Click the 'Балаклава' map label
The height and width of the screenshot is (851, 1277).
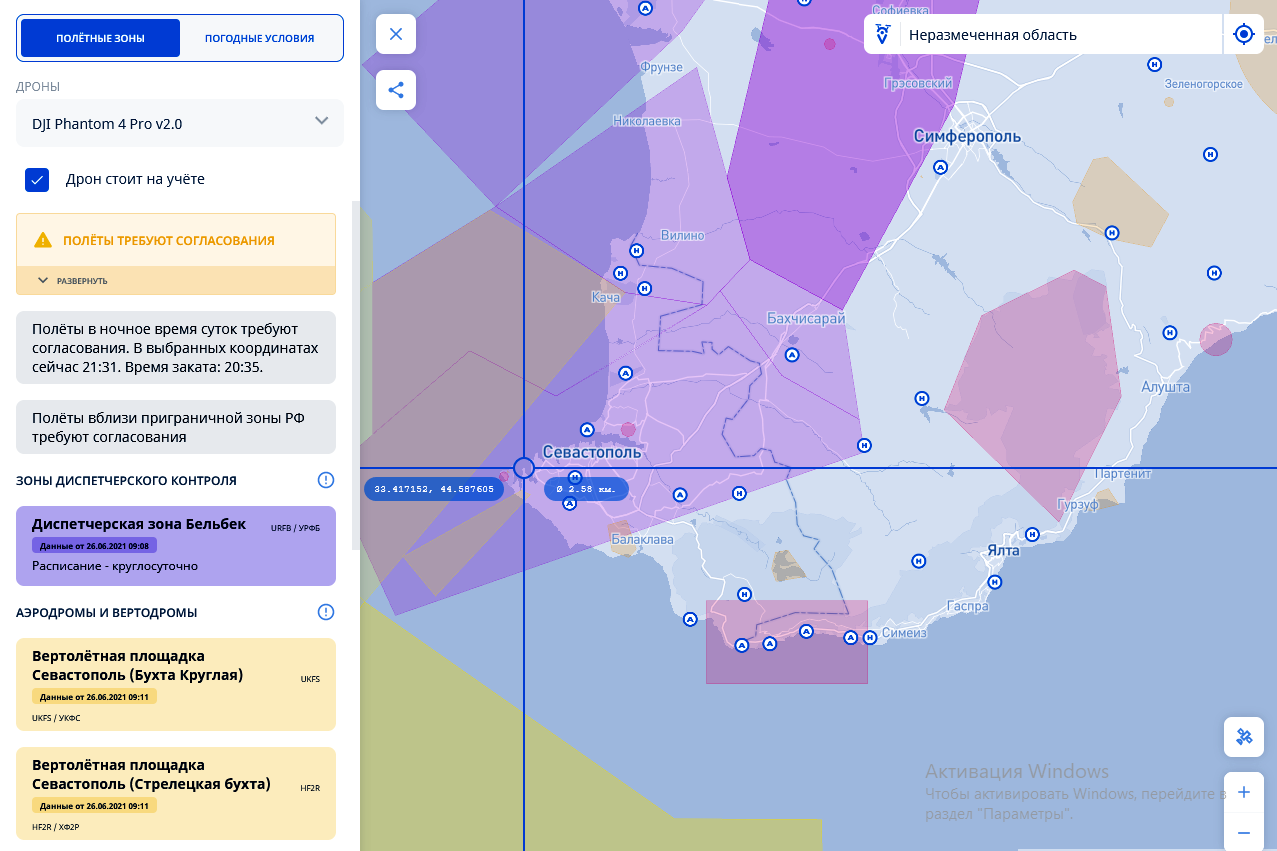(643, 540)
